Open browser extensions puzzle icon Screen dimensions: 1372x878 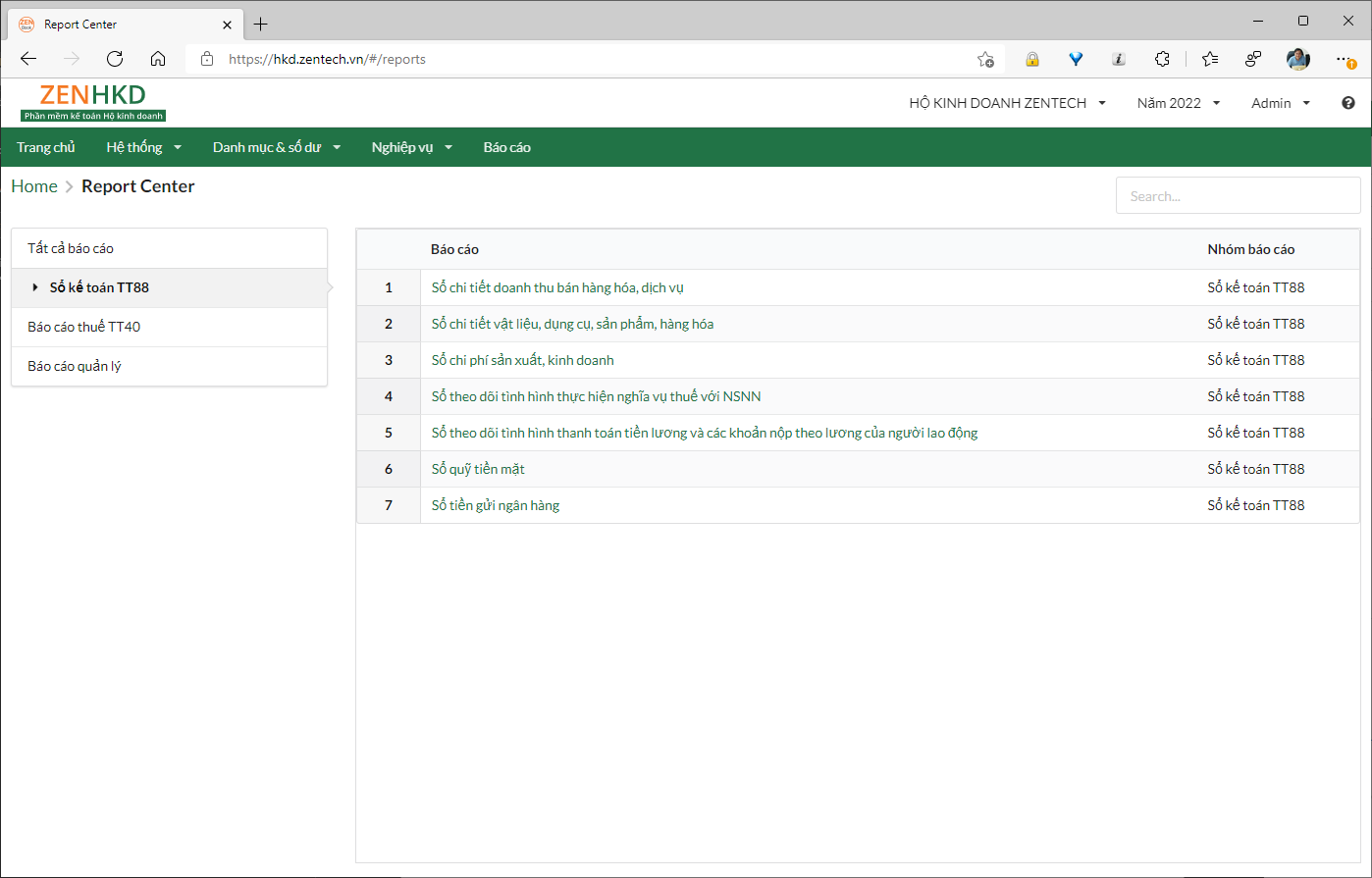pos(1162,59)
